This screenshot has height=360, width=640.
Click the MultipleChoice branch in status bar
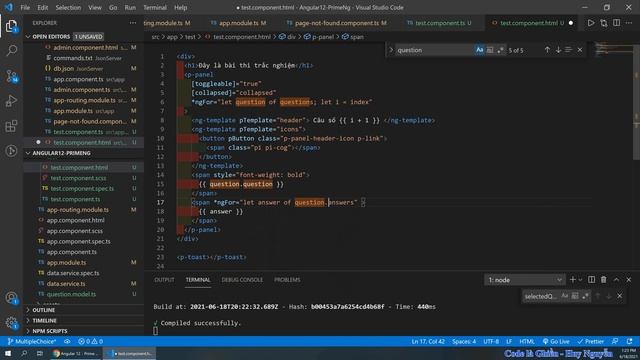[31, 341]
